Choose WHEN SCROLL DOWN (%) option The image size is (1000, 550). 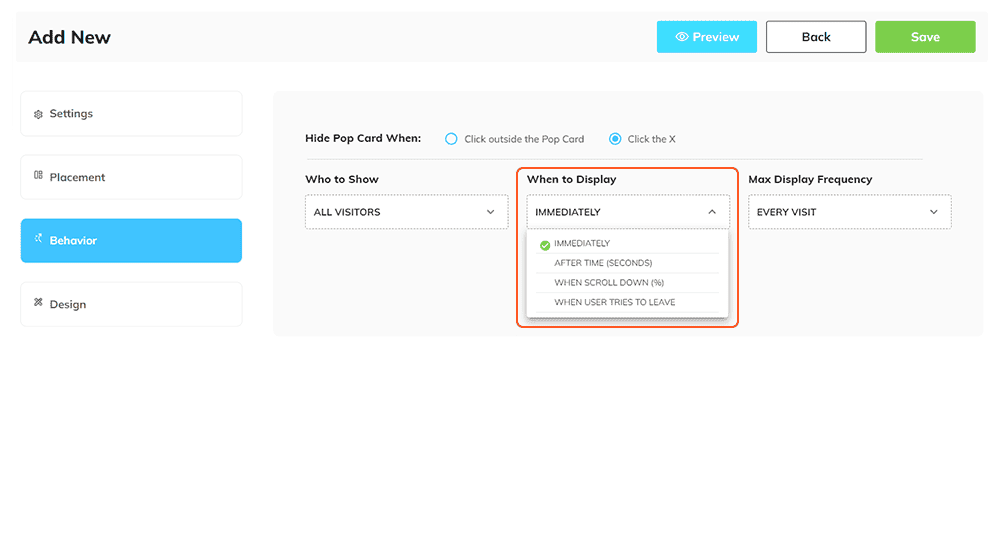[628, 283]
